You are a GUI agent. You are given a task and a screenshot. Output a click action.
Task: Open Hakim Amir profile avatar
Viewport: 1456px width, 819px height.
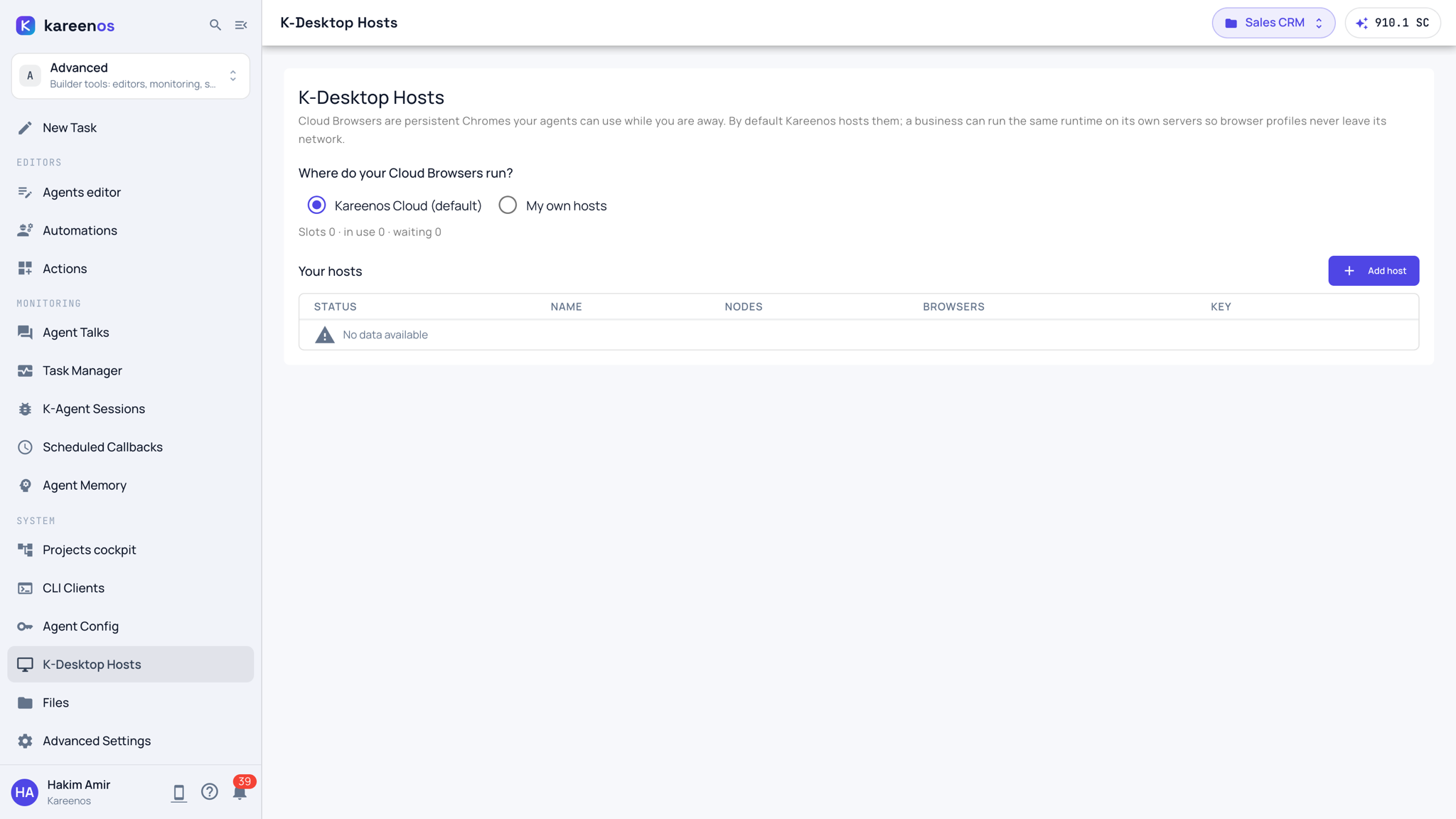click(x=25, y=792)
